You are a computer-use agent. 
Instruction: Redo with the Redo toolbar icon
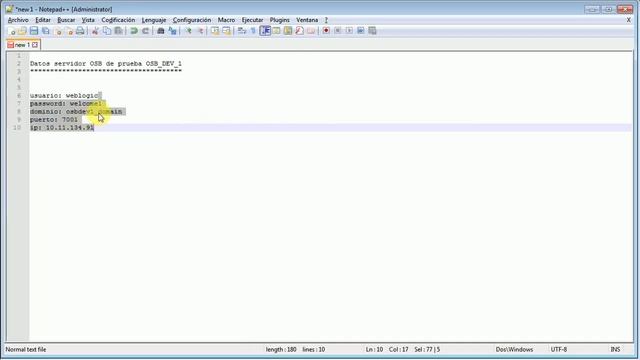pos(146,31)
